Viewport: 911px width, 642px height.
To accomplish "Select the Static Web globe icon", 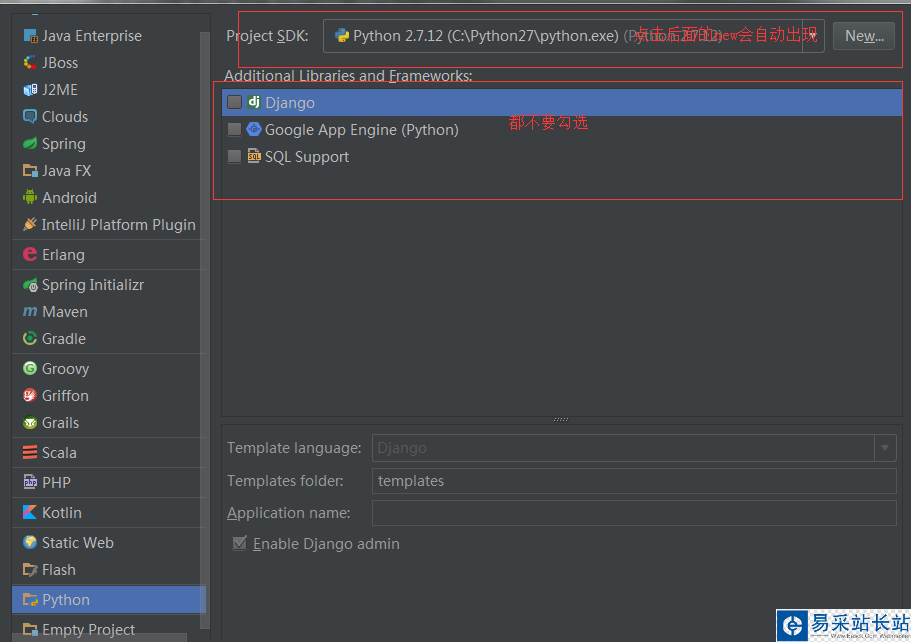I will pos(30,543).
